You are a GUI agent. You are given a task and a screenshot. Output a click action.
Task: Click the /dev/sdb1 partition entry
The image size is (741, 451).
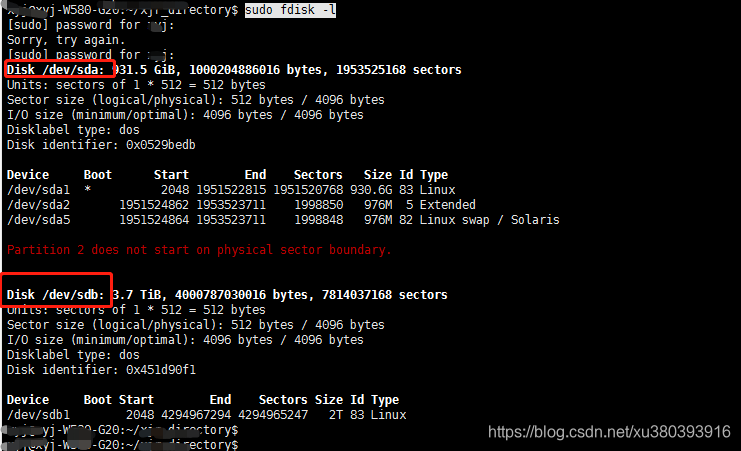coord(207,415)
